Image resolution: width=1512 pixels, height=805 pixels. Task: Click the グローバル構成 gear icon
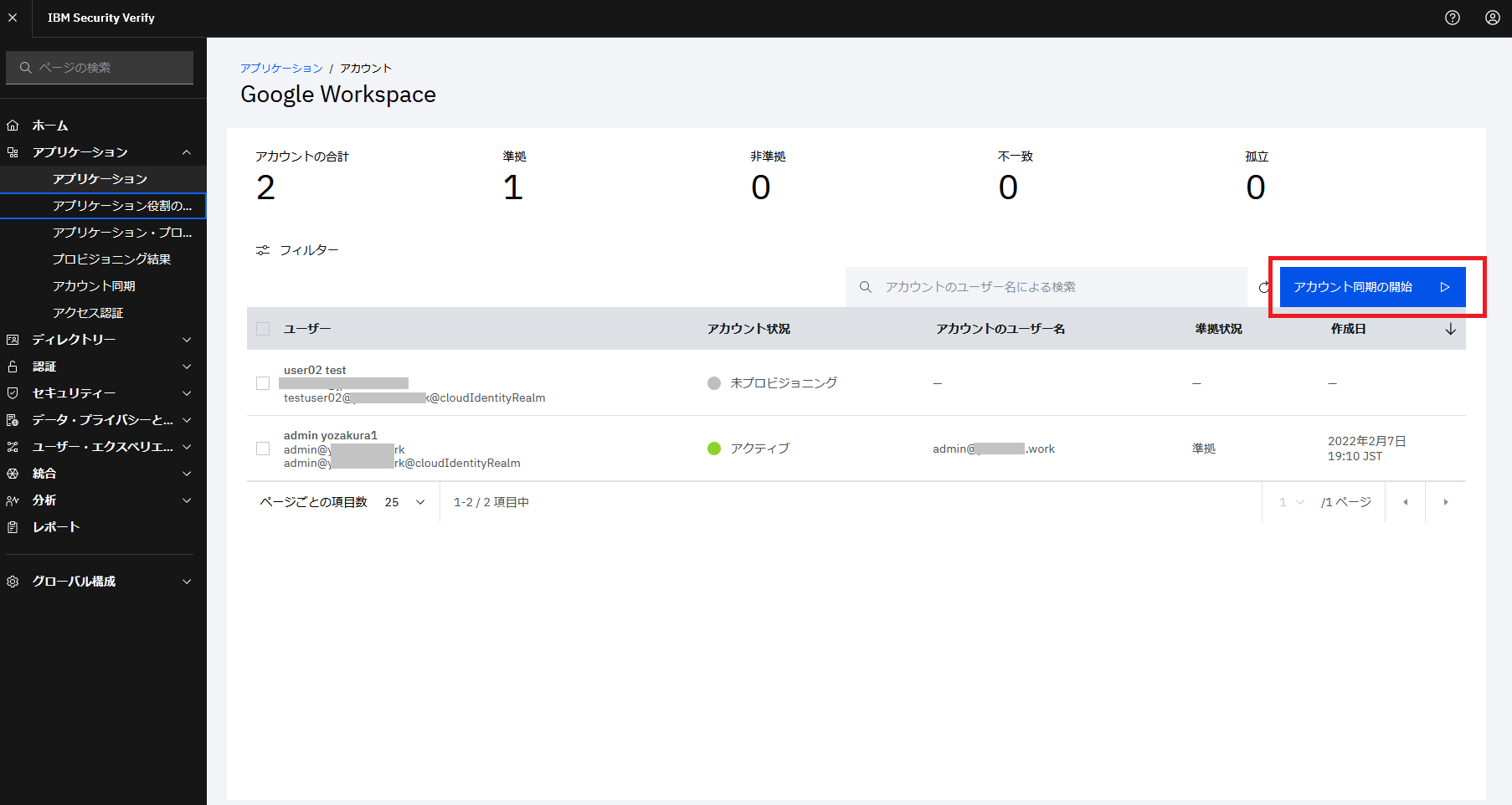(x=13, y=582)
